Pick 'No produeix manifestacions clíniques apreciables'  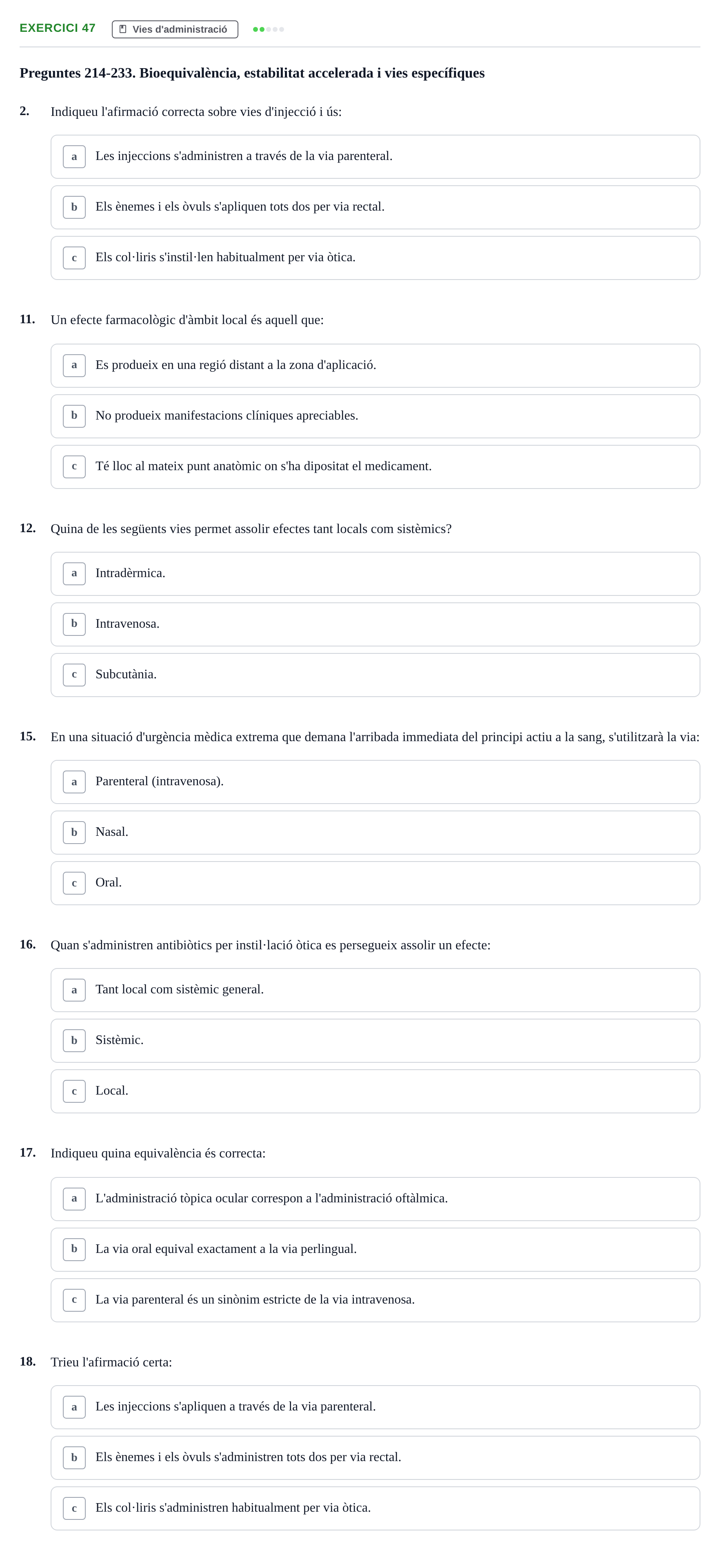tap(375, 416)
